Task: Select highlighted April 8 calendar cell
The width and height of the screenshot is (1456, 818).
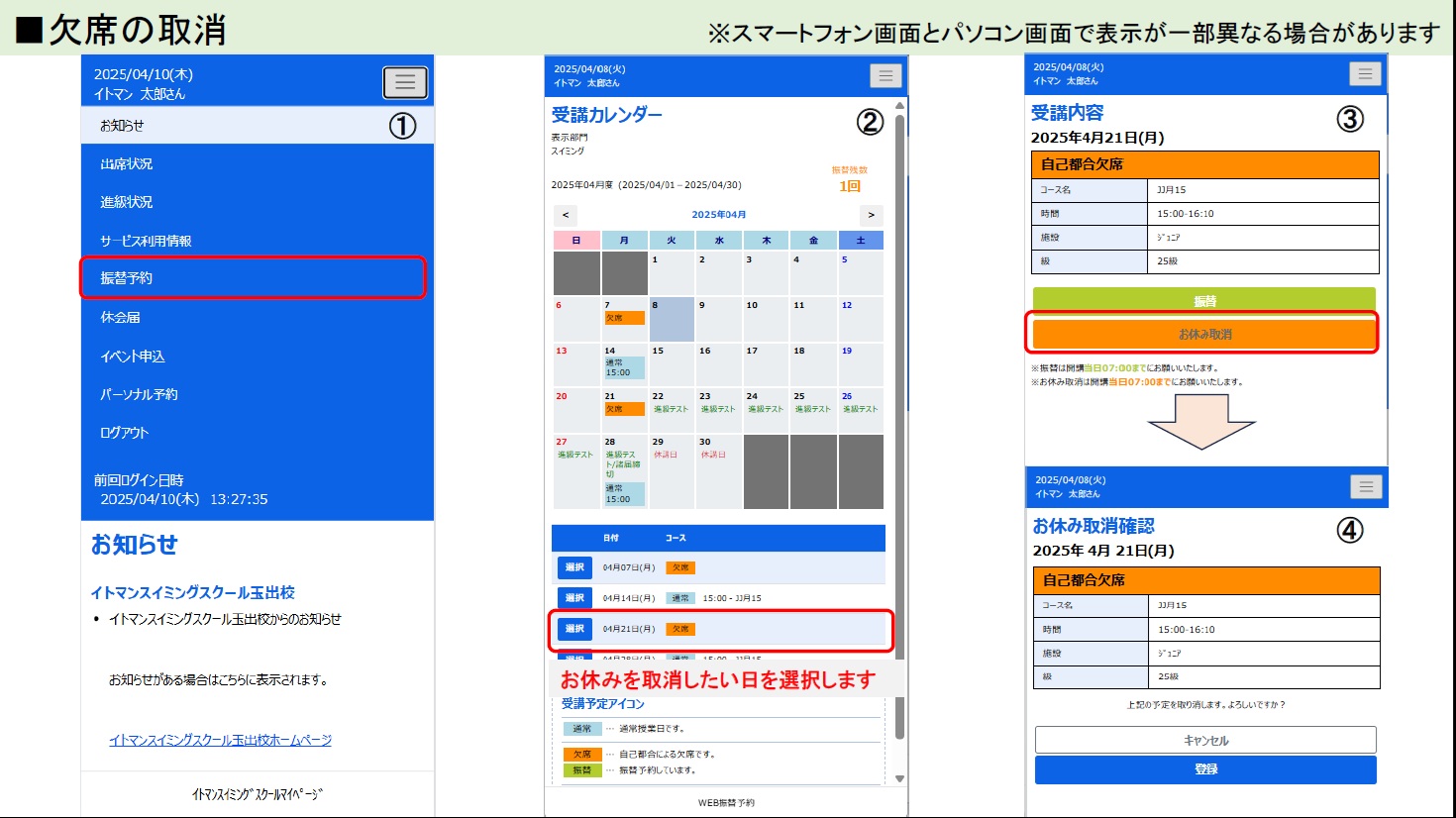Action: (673, 319)
